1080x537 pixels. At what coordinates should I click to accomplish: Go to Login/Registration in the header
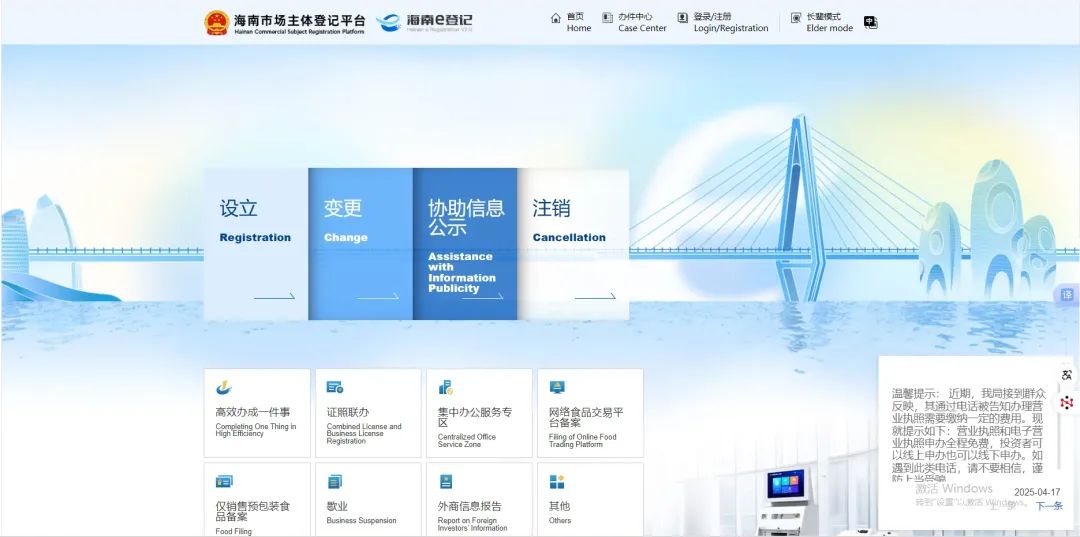click(730, 22)
